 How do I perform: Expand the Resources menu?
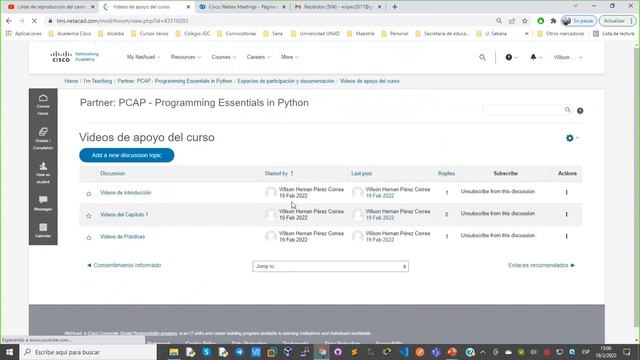186,57
